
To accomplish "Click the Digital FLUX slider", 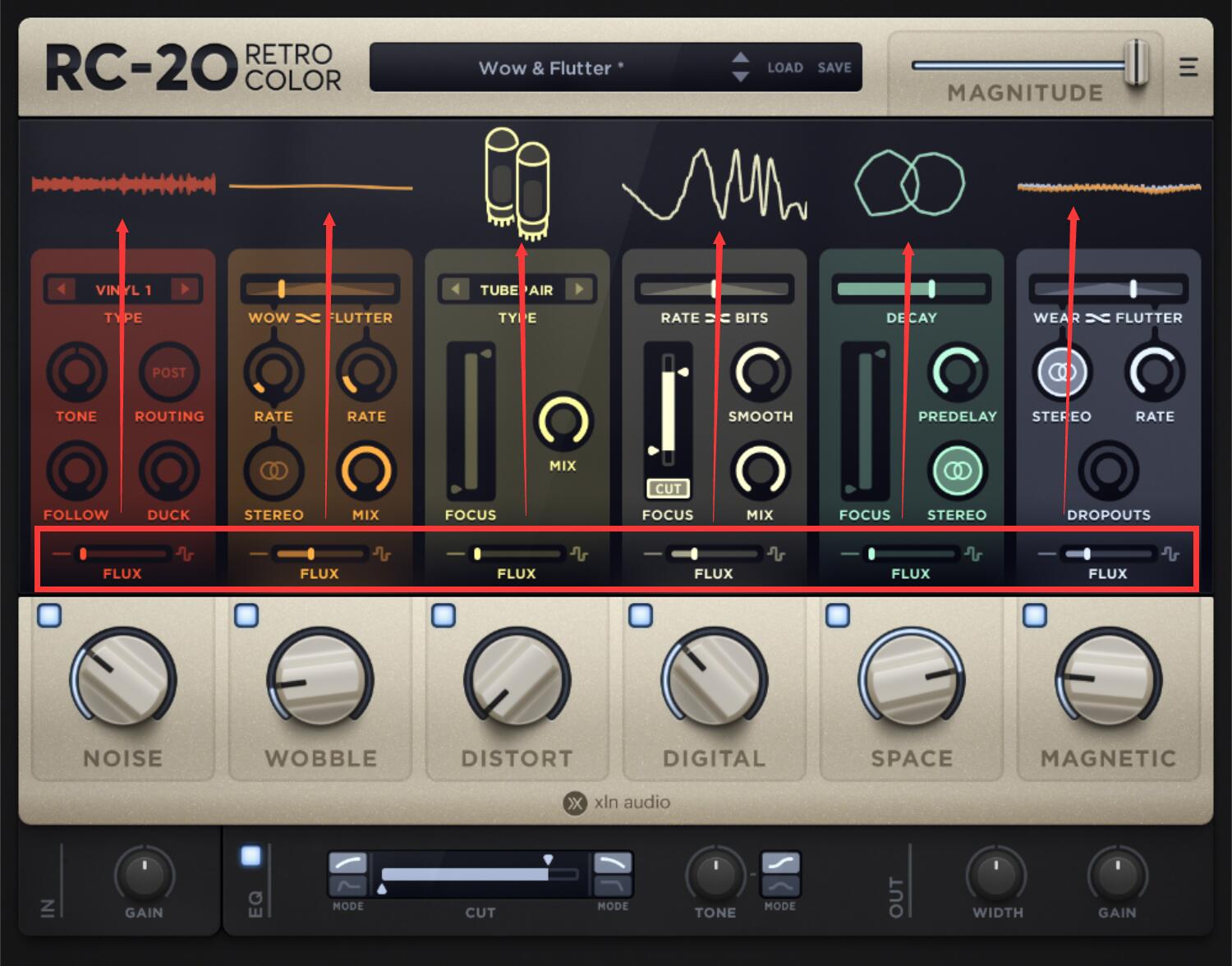I will click(714, 554).
